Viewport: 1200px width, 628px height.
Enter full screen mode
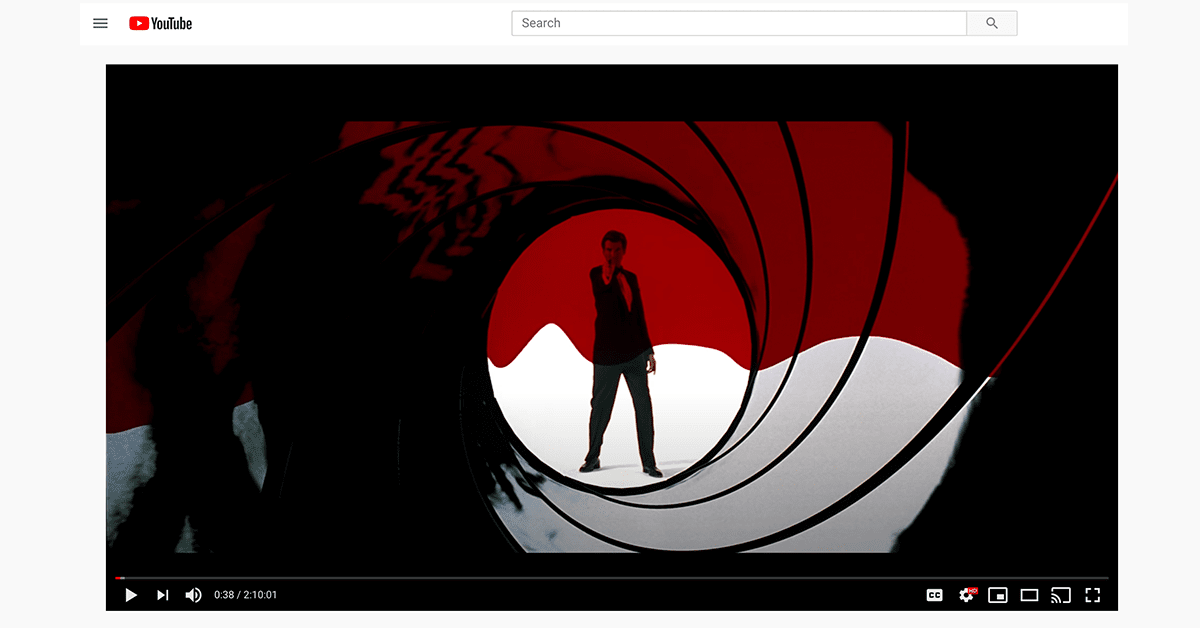(1093, 595)
